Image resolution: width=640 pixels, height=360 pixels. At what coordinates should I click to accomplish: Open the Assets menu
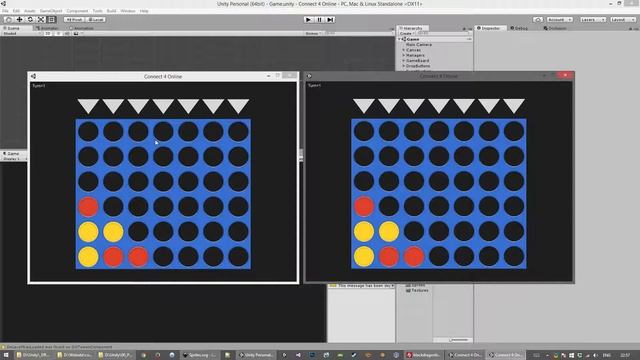tap(30, 11)
